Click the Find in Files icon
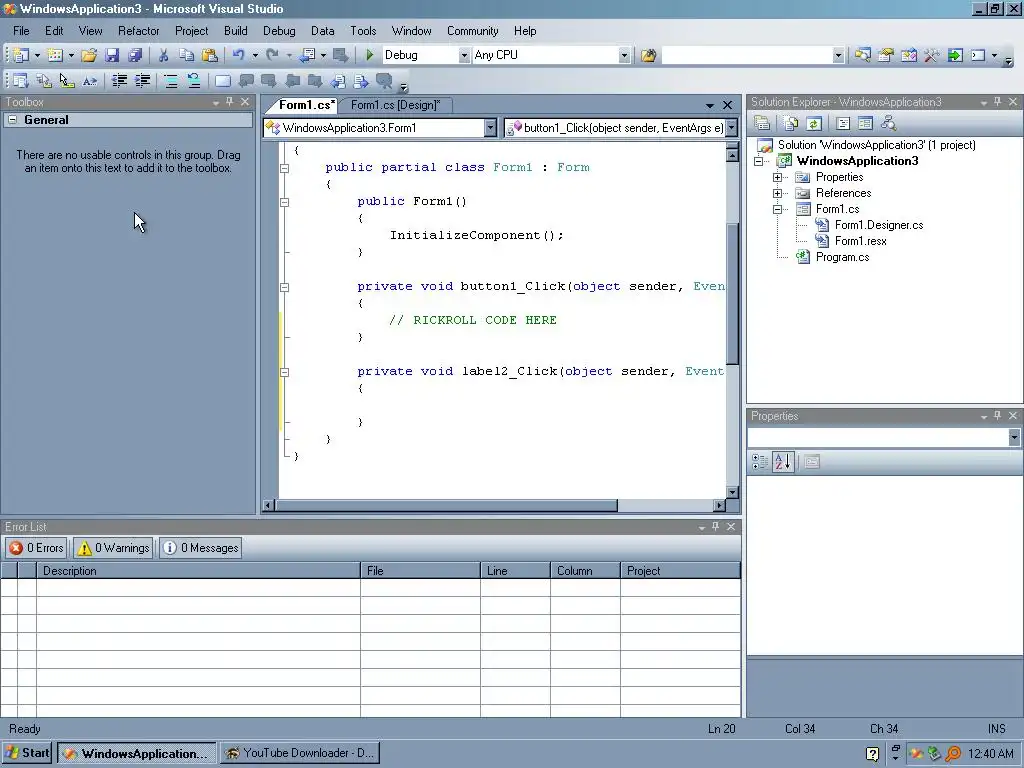Screen dimensions: 1024x768 [648, 56]
